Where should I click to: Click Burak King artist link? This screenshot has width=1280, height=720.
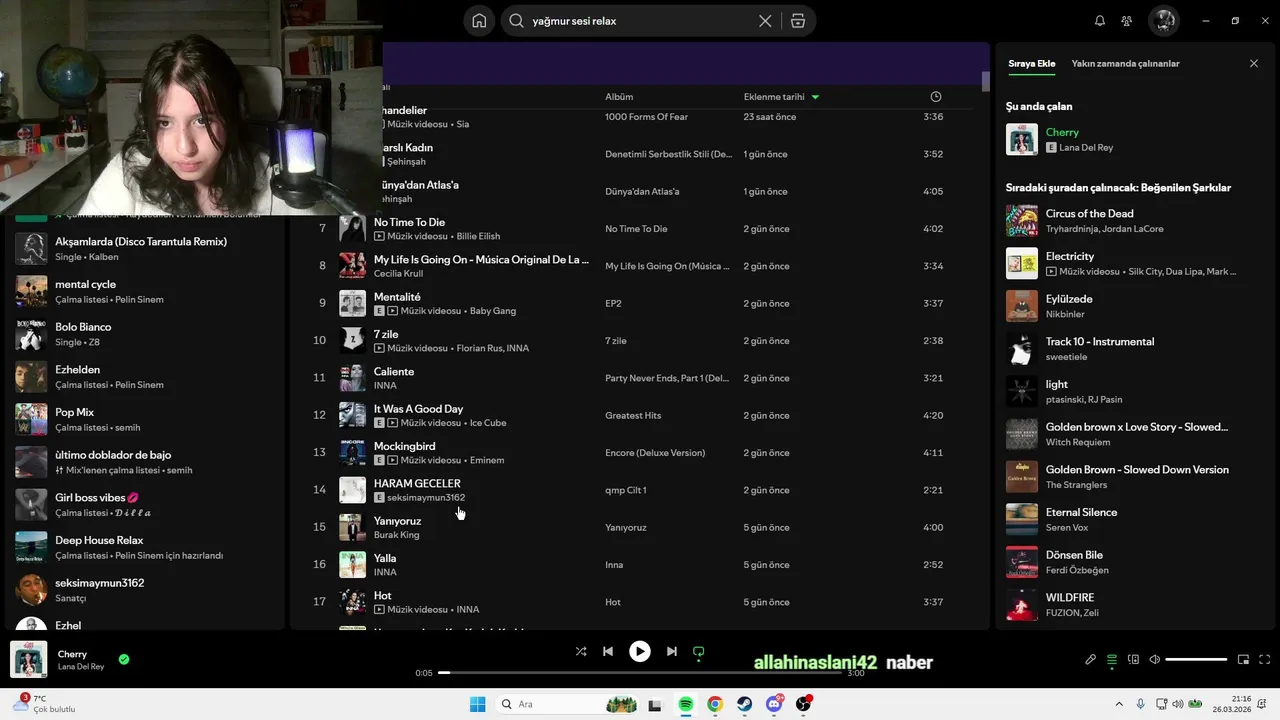[397, 535]
